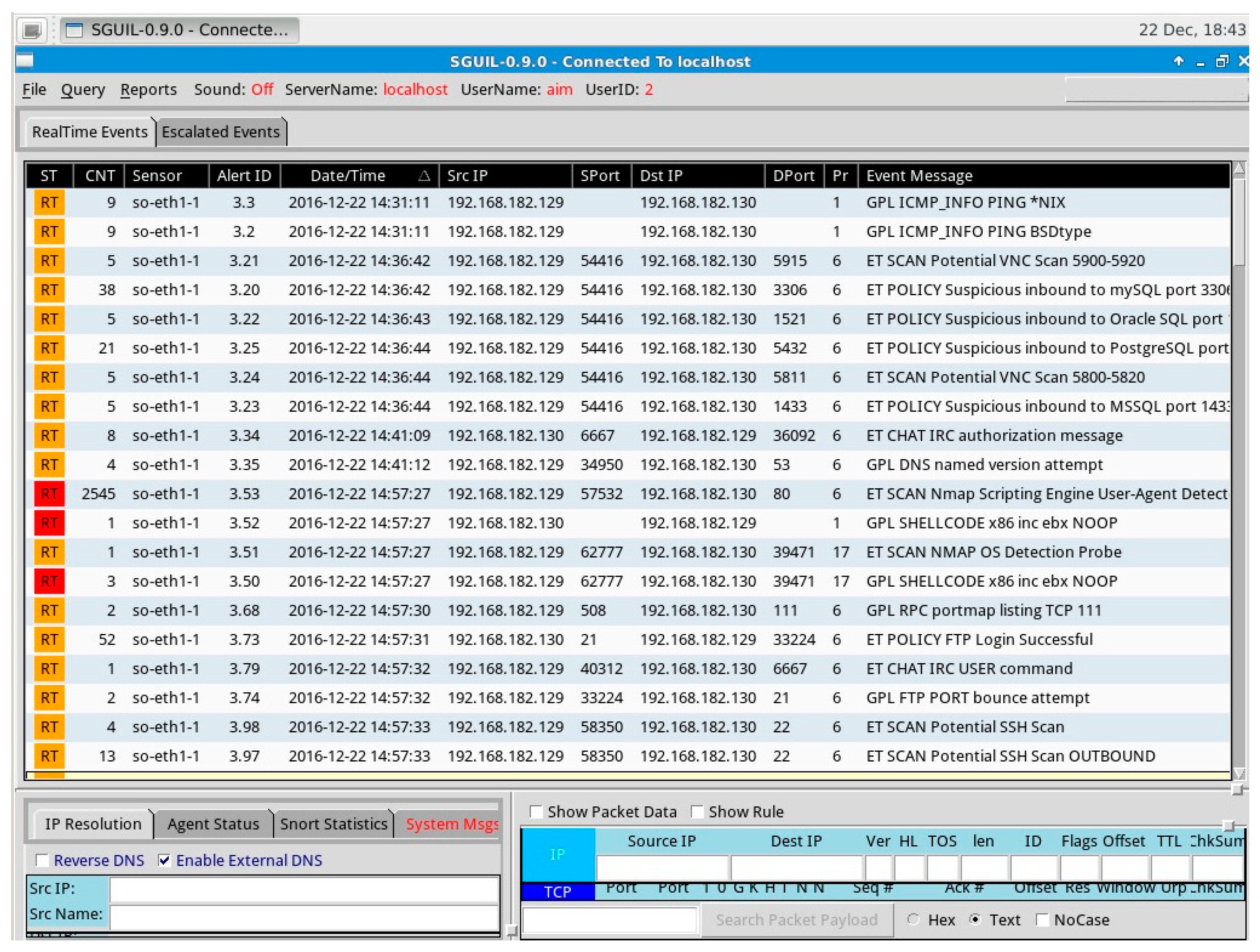Click the blue TCP header block
The width and height of the screenshot is (1260, 952).
pyautogui.click(x=558, y=892)
